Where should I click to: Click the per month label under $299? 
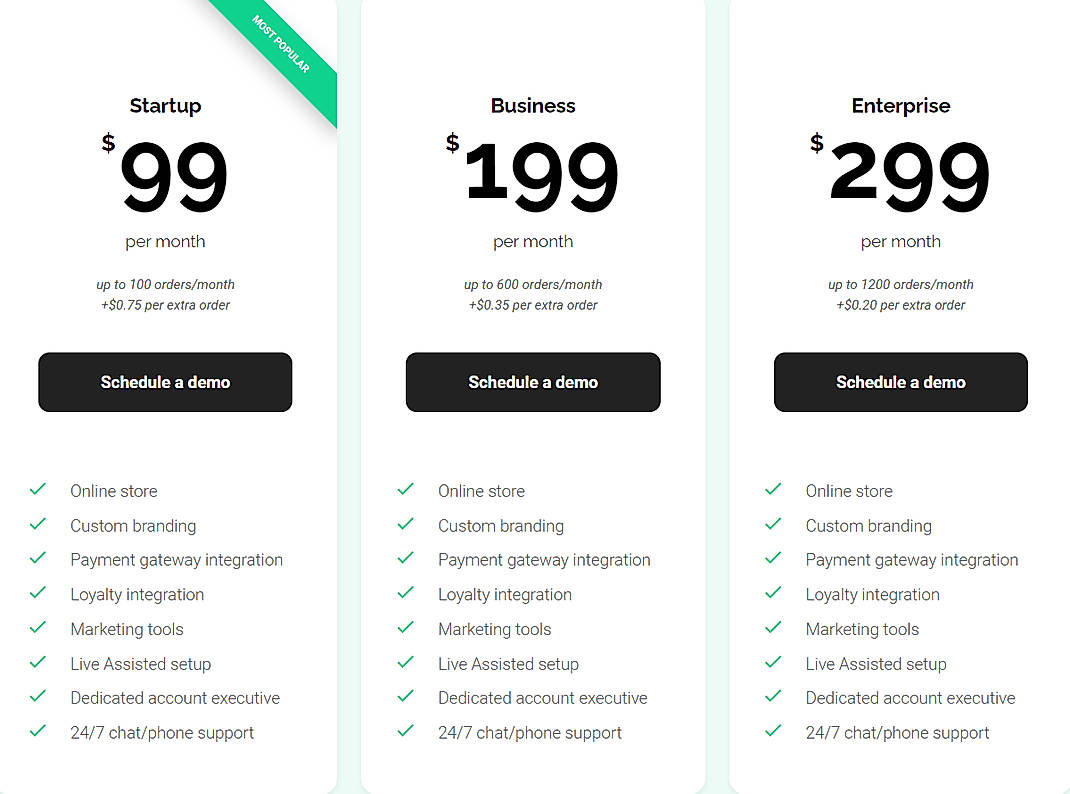click(900, 241)
